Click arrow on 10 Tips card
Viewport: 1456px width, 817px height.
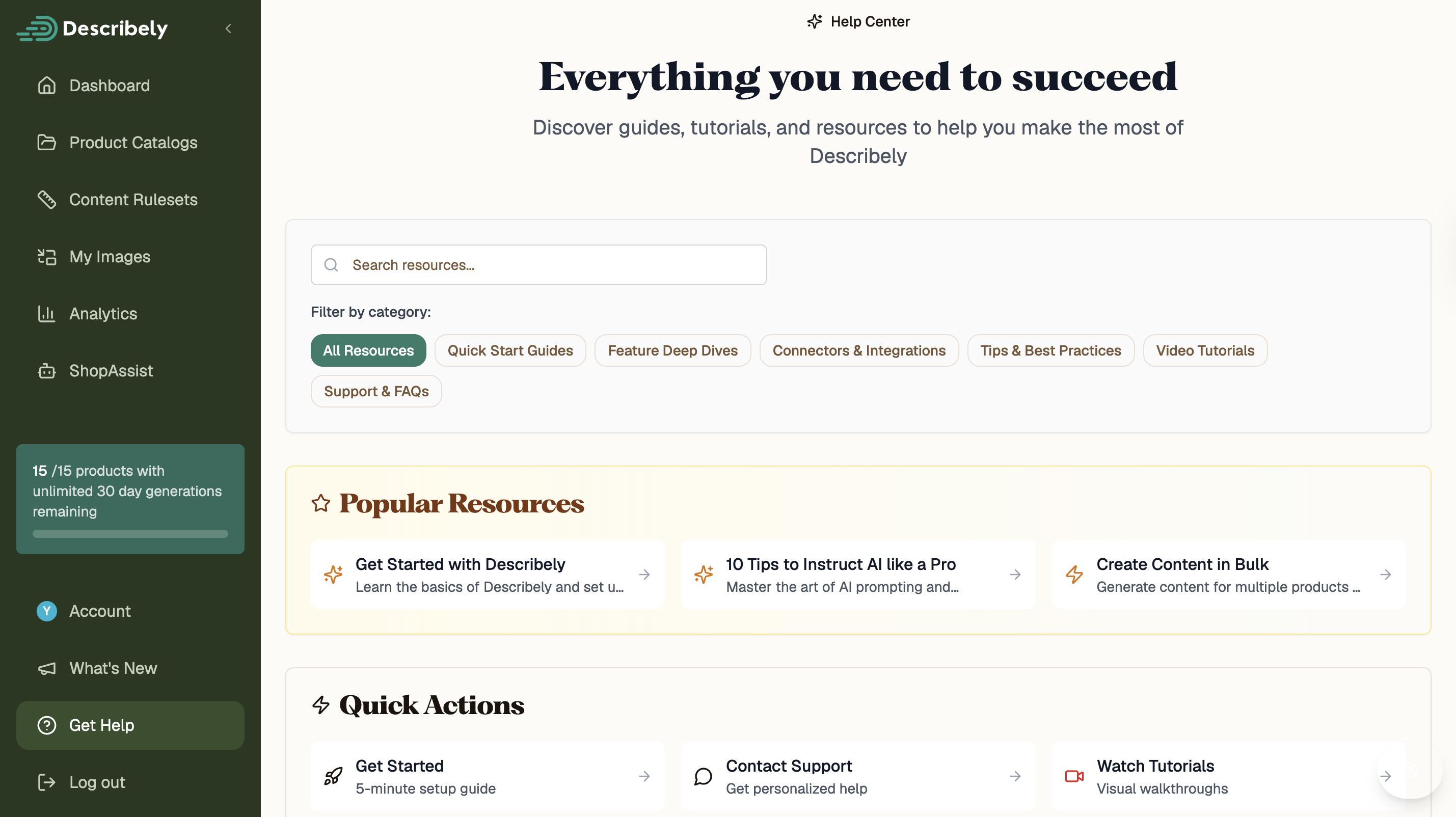(x=1015, y=575)
